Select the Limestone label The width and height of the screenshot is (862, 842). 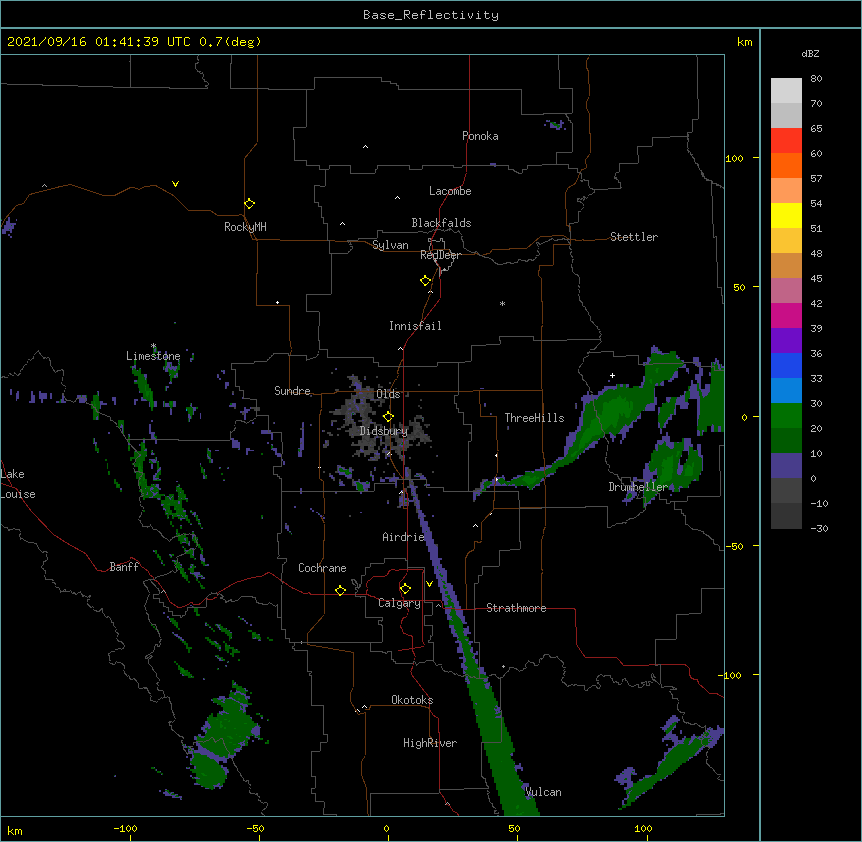pyautogui.click(x=153, y=356)
